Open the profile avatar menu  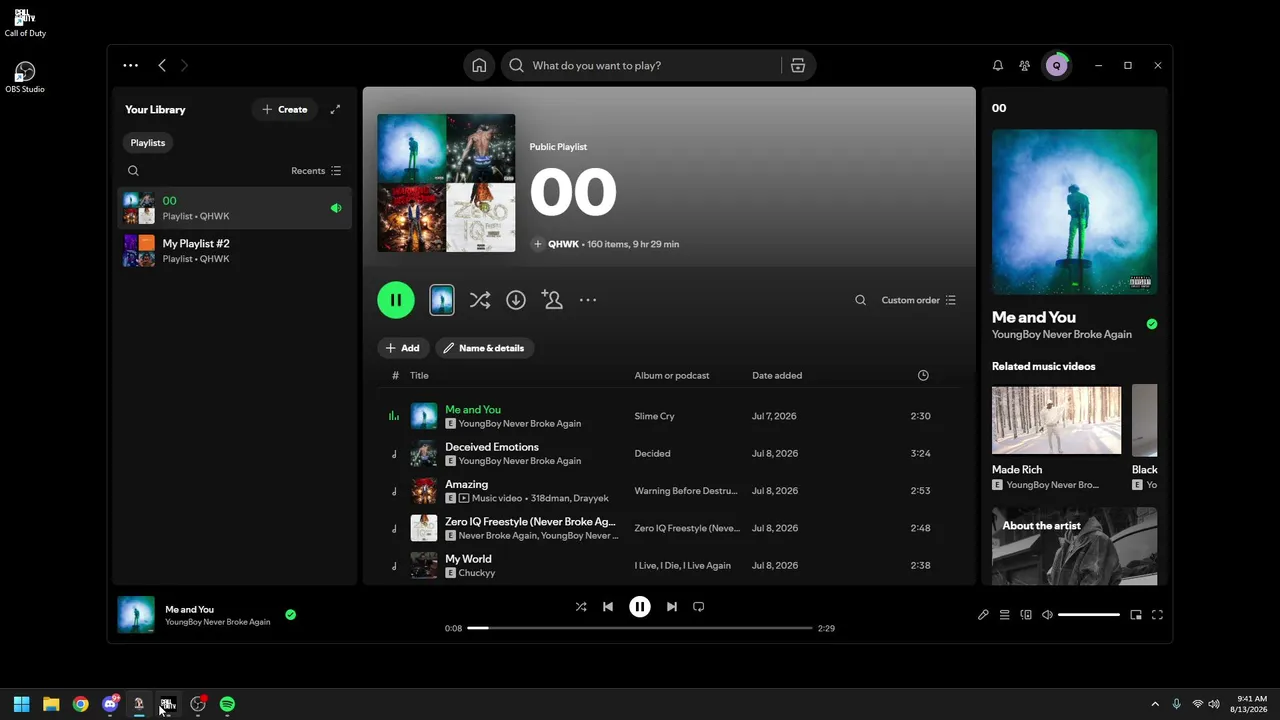[x=1056, y=65]
